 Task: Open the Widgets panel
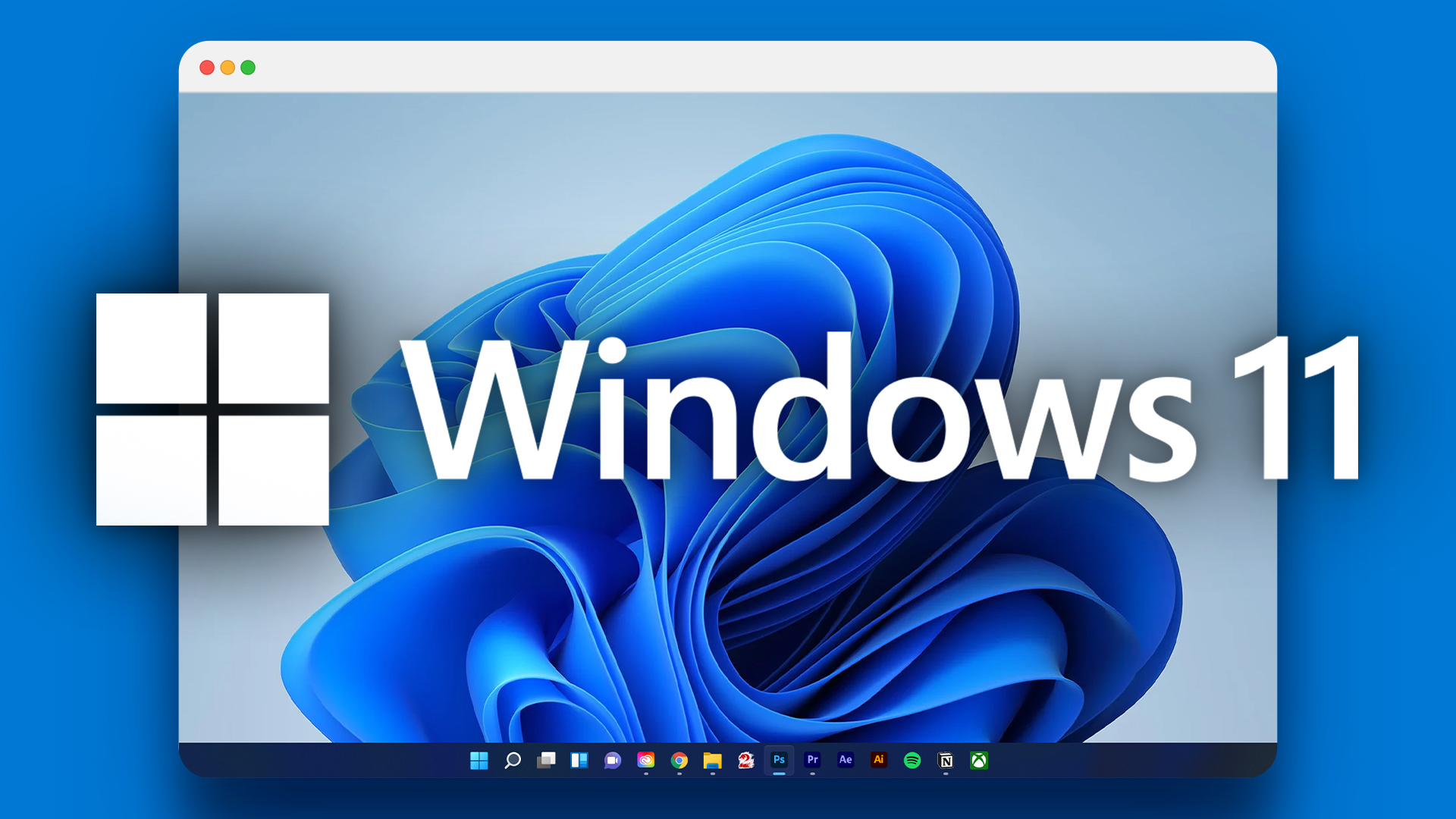point(579,761)
